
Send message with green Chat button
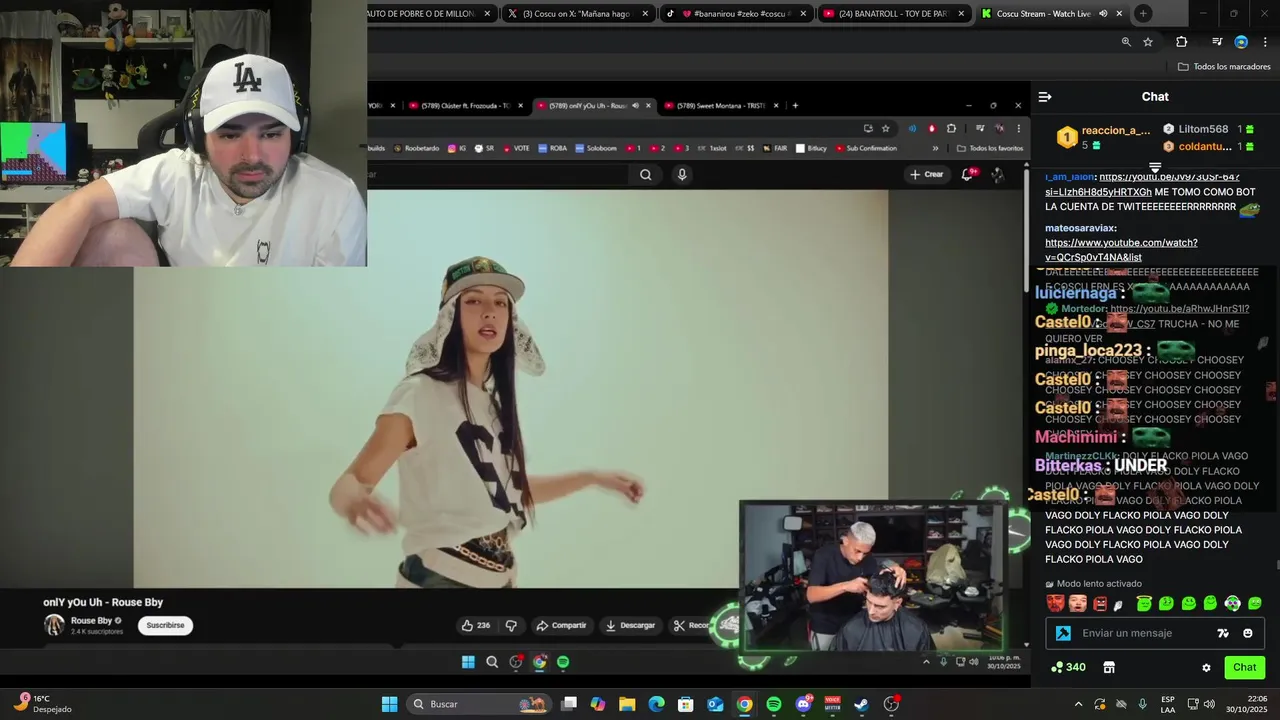1244,667
